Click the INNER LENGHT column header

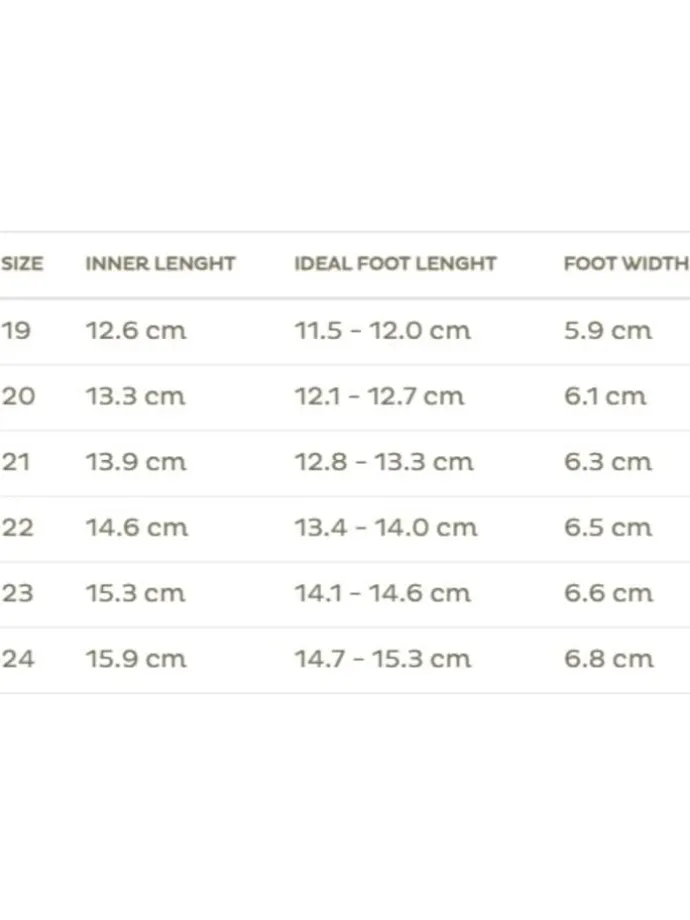(x=160, y=264)
